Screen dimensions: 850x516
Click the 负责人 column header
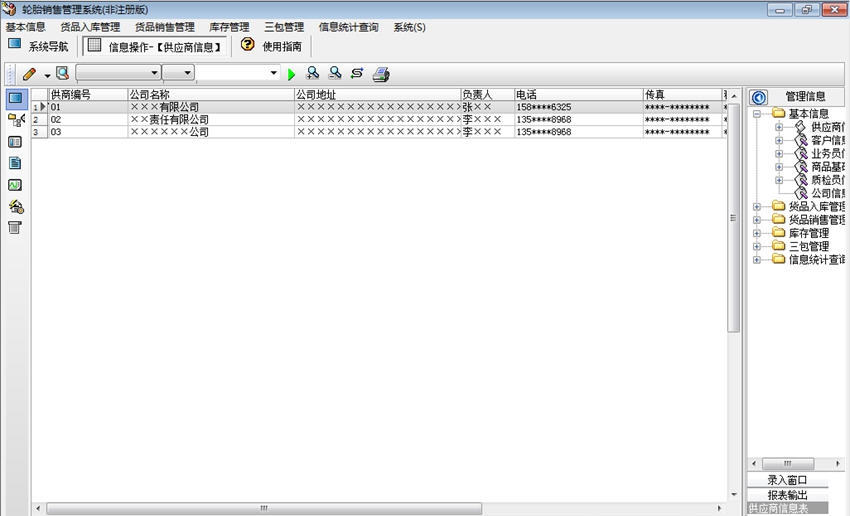point(487,95)
